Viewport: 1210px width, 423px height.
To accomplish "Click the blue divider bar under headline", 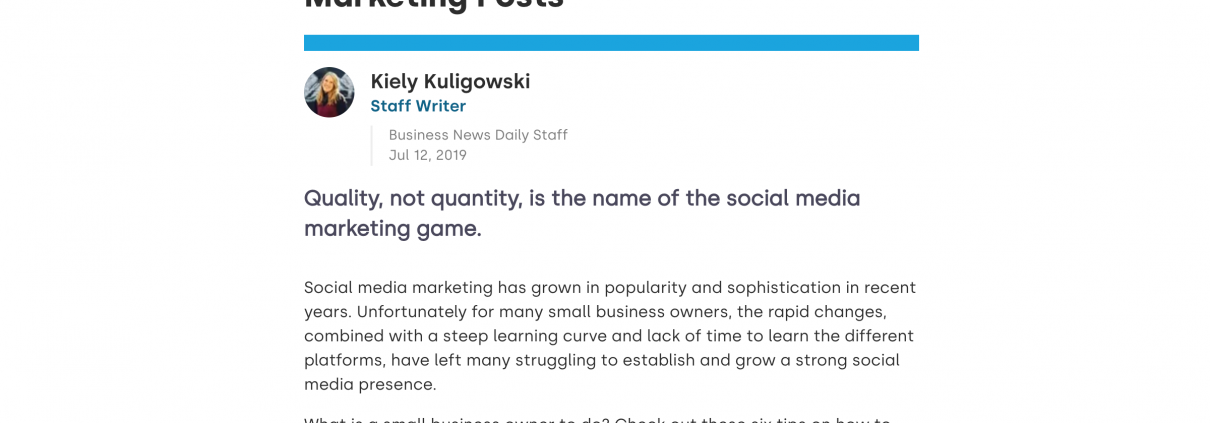I will 611,43.
